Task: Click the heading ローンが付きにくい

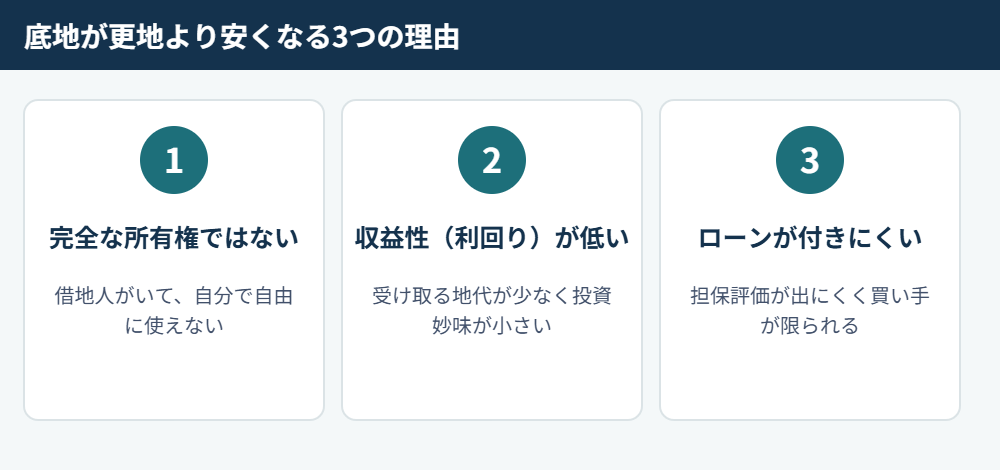Action: (x=809, y=239)
